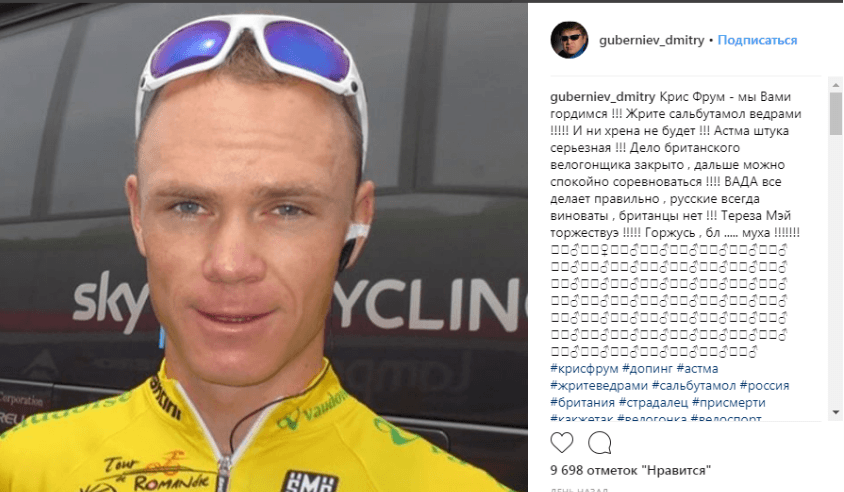The width and height of the screenshot is (844, 492).
Task: Click scrollbar down arrow in caption
Action: [x=836, y=413]
